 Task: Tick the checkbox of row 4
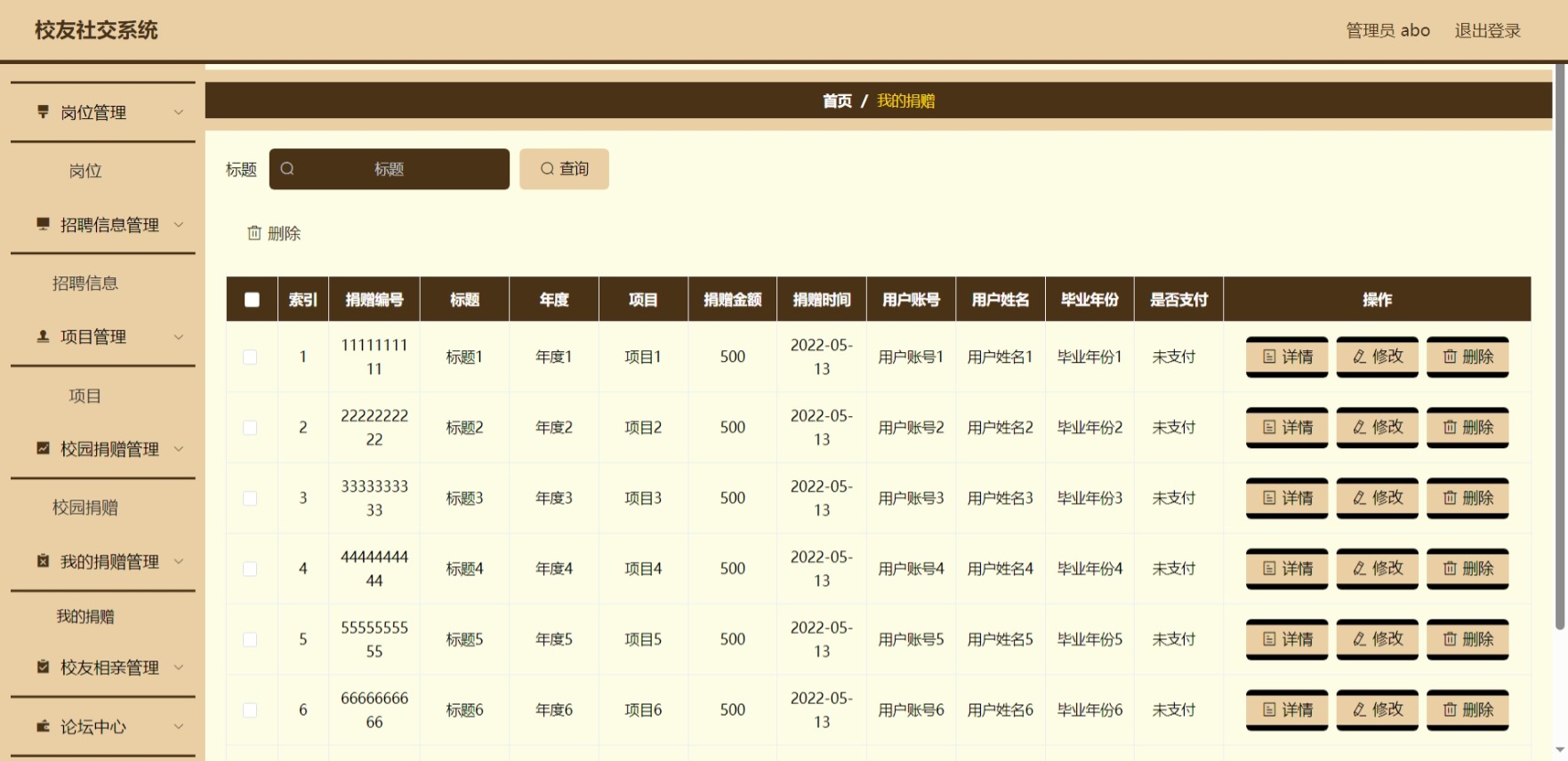coord(250,568)
